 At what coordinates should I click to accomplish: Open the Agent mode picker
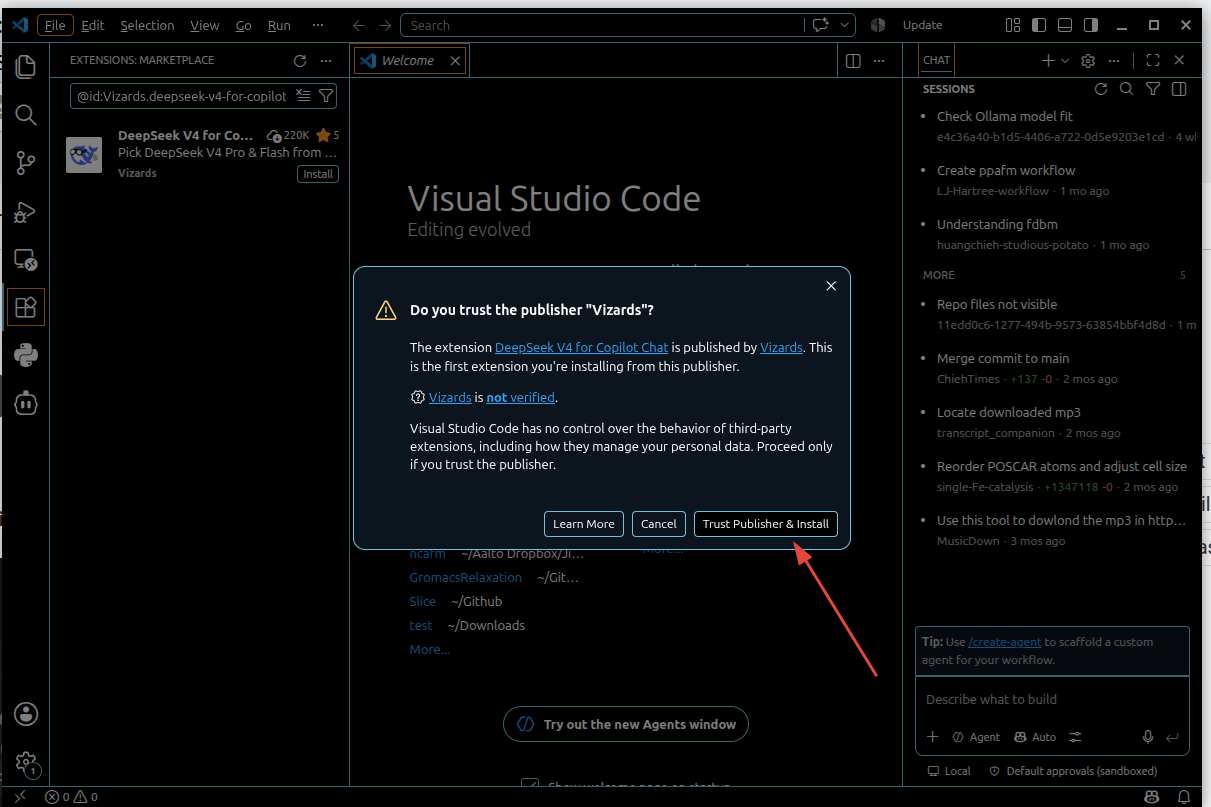pyautogui.click(x=976, y=737)
